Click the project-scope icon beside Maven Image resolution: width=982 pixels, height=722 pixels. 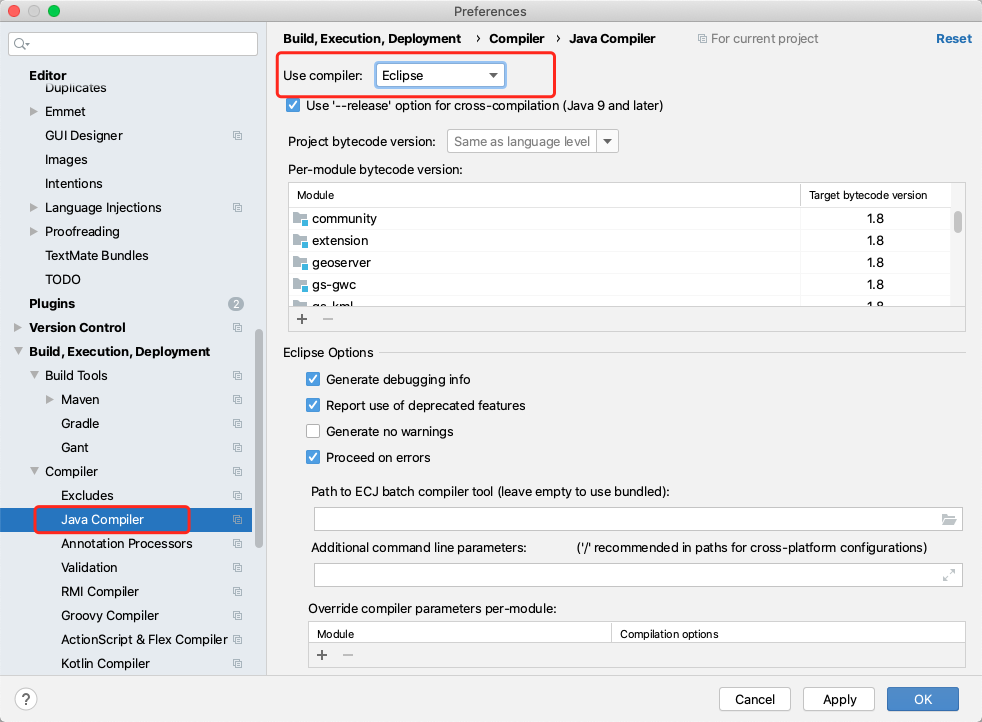[237, 400]
